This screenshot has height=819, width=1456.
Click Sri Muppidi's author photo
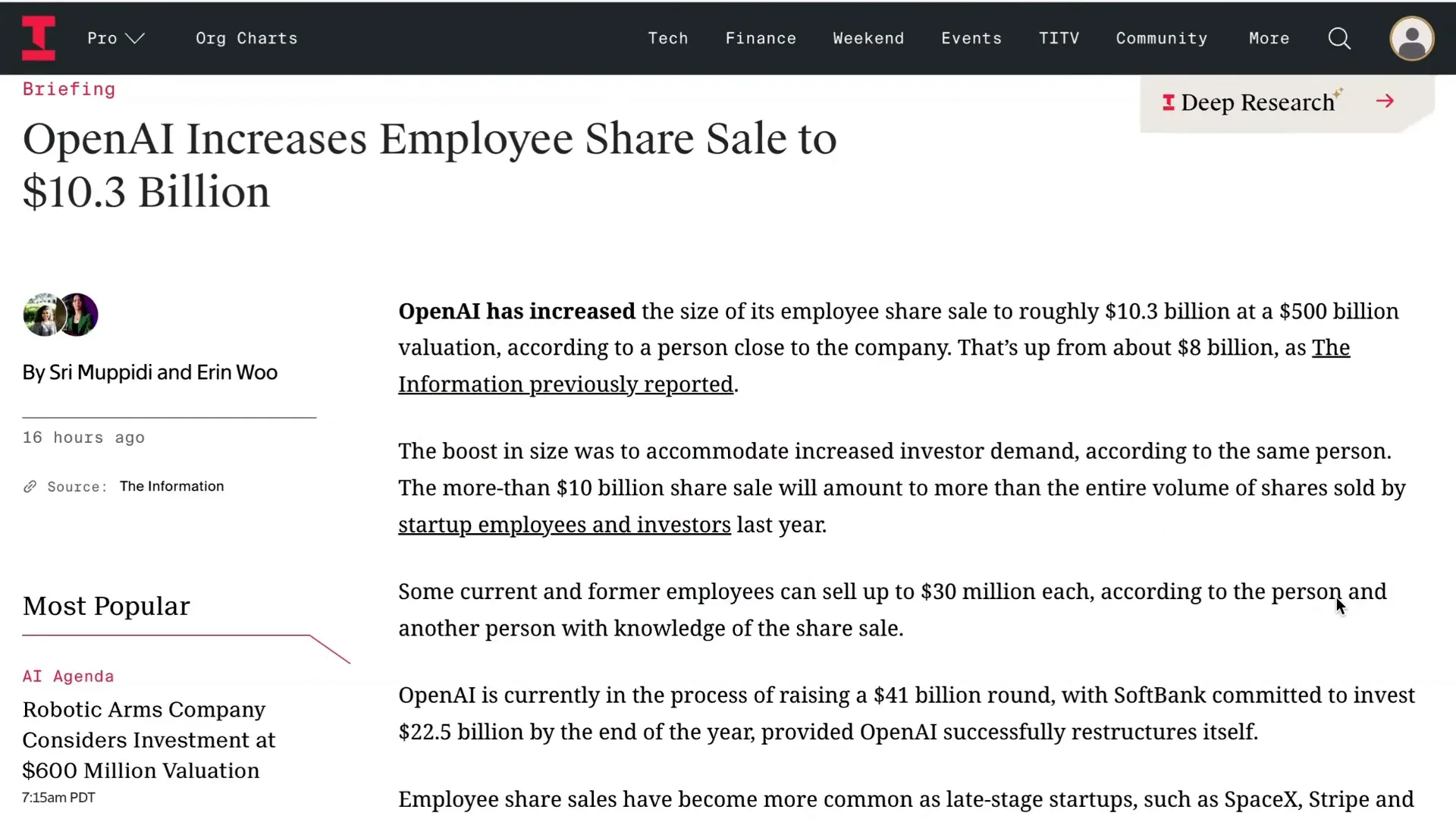coord(43,314)
